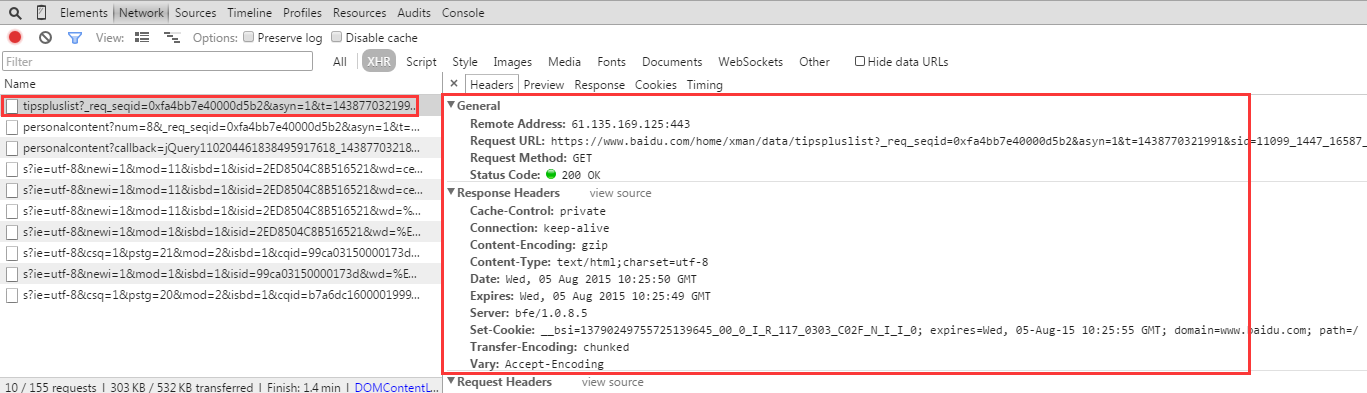Image resolution: width=1367 pixels, height=393 pixels.
Task: Switch to the Timing detail tab
Action: point(704,85)
